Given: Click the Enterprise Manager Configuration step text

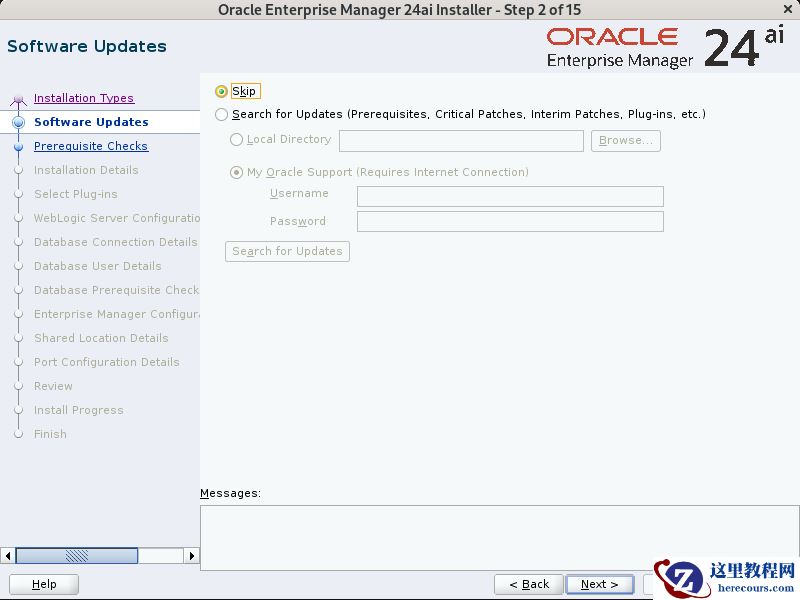Looking at the screenshot, I should 117,314.
